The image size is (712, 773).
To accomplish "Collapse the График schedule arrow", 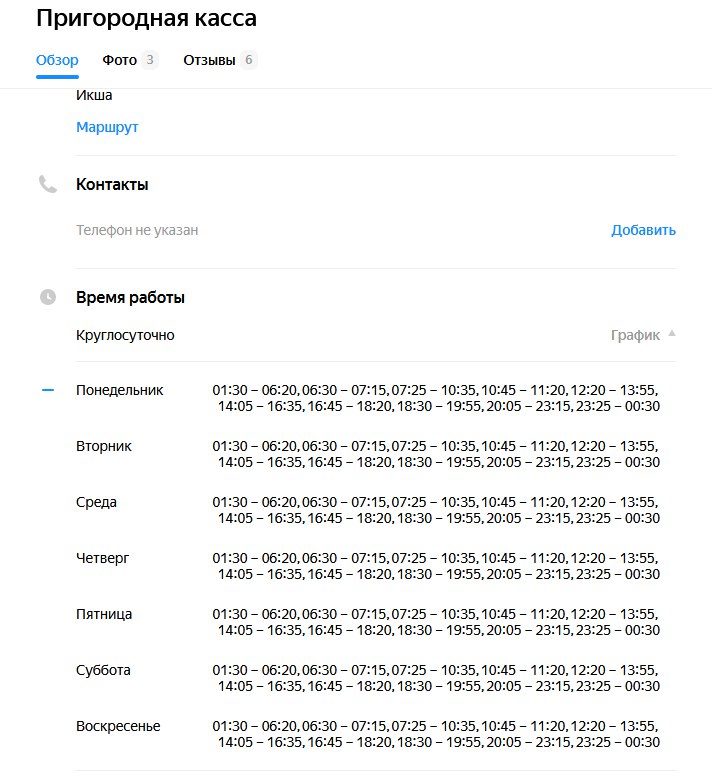I will tap(672, 334).
